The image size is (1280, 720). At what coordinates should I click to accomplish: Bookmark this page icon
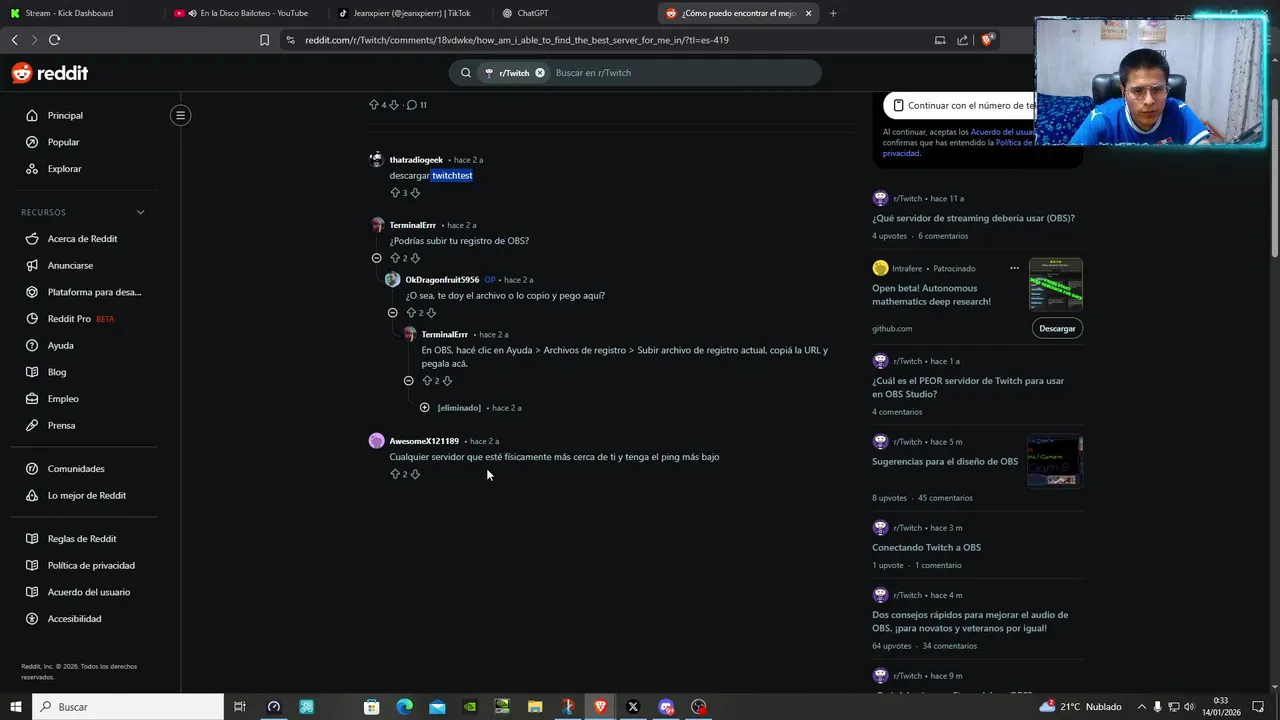pyautogui.click(x=264, y=40)
